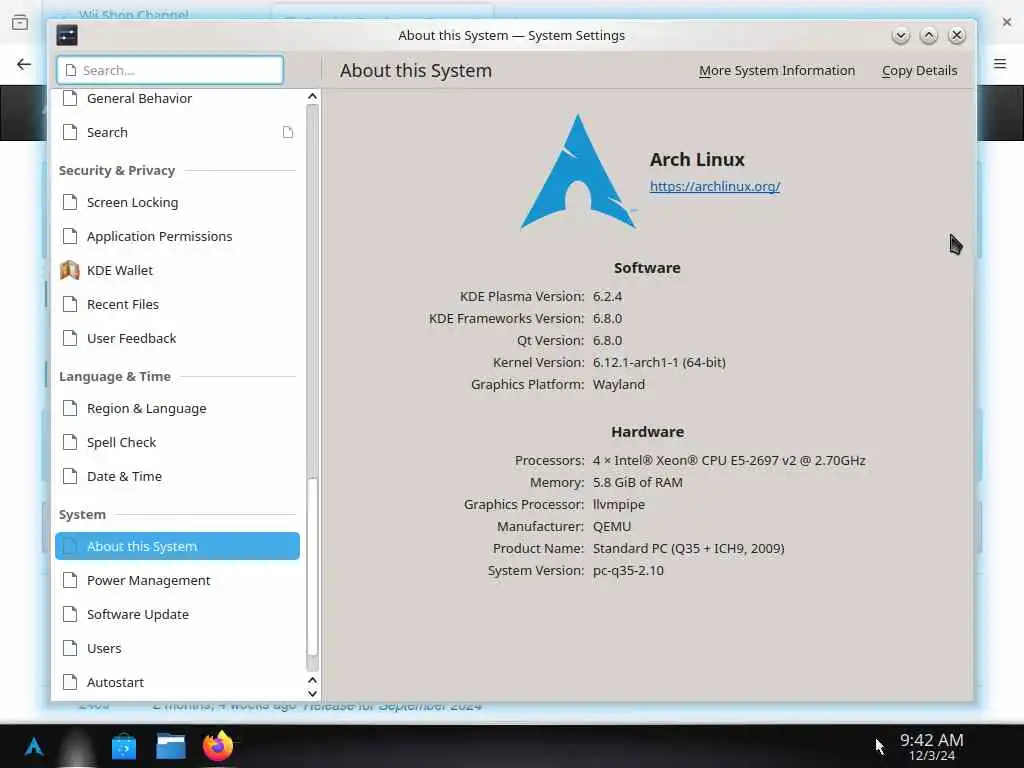This screenshot has width=1024, height=768.
Task: Click the Language & Time section header
Action: (x=114, y=377)
